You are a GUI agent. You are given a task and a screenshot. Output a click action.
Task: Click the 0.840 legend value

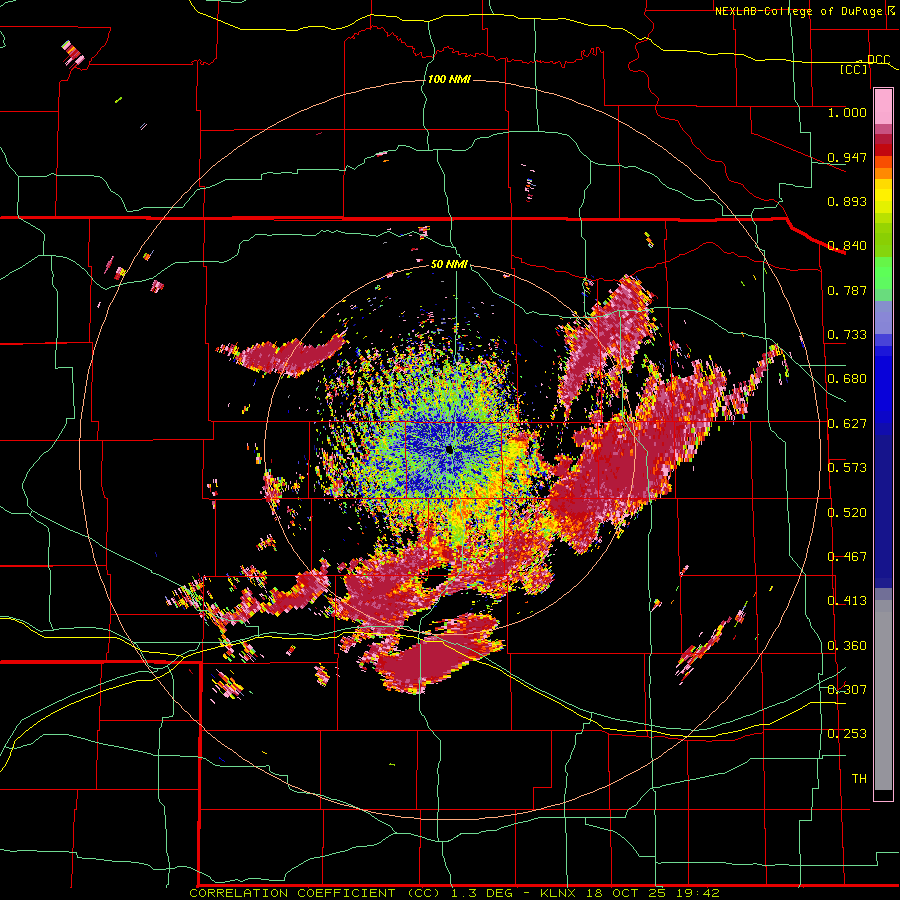click(847, 246)
